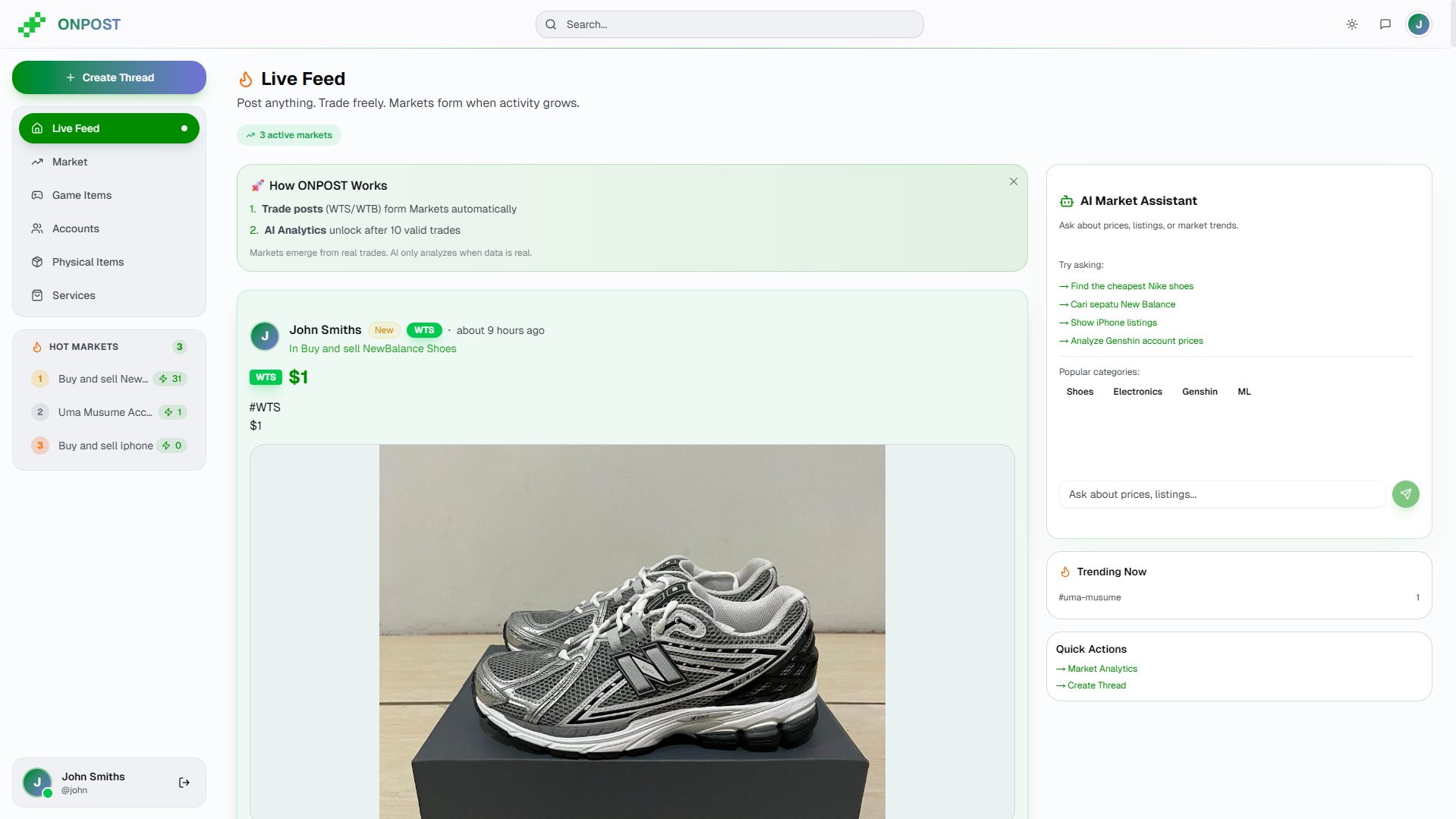Screen dimensions: 1456x819
Task: Open trending tag #uma-musume
Action: coord(1090,597)
